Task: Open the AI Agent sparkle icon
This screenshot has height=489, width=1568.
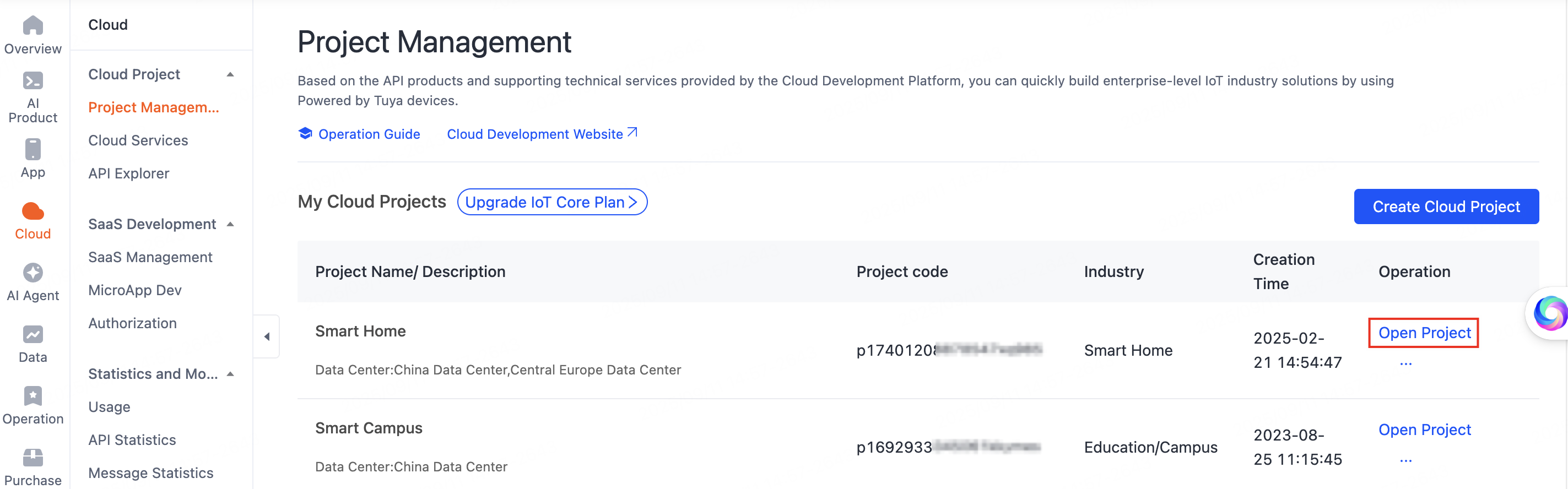Action: (33, 273)
